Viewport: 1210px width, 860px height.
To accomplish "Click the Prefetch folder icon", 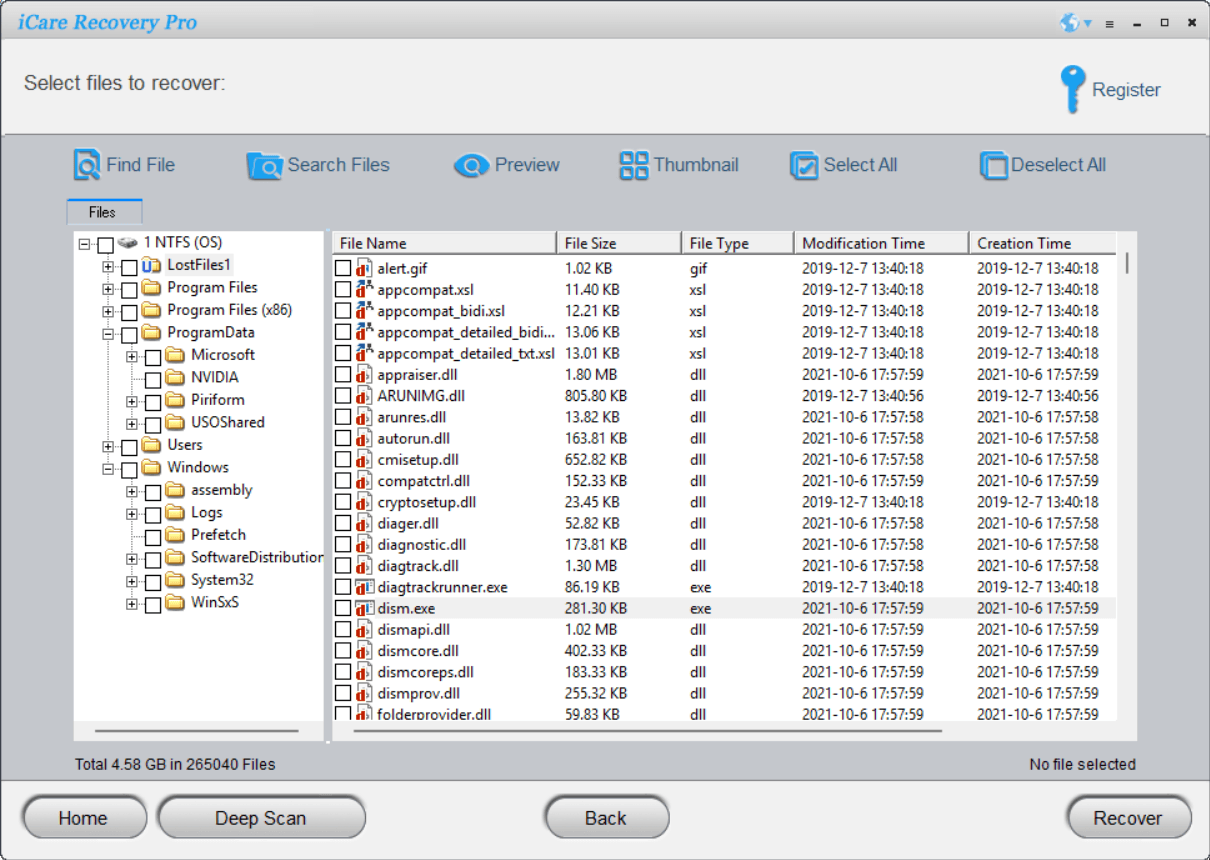I will pyautogui.click(x=175, y=535).
